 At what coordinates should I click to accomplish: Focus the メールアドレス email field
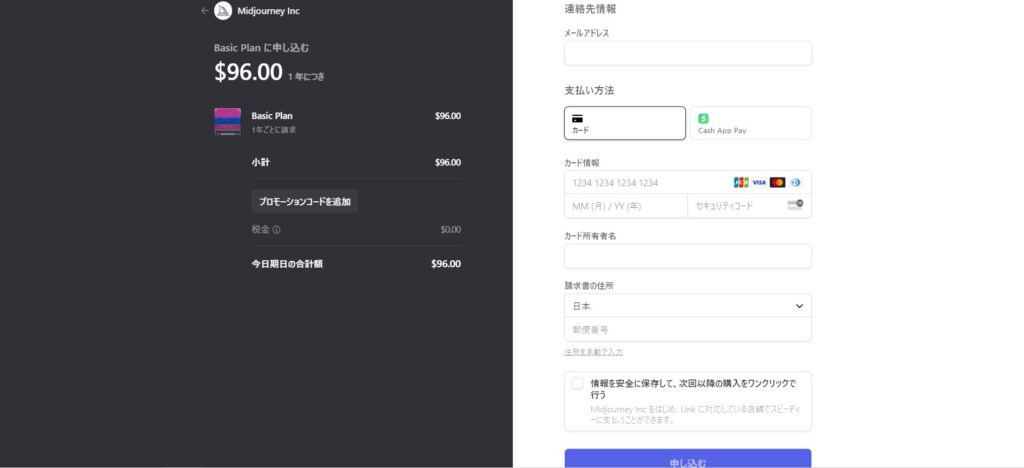688,54
